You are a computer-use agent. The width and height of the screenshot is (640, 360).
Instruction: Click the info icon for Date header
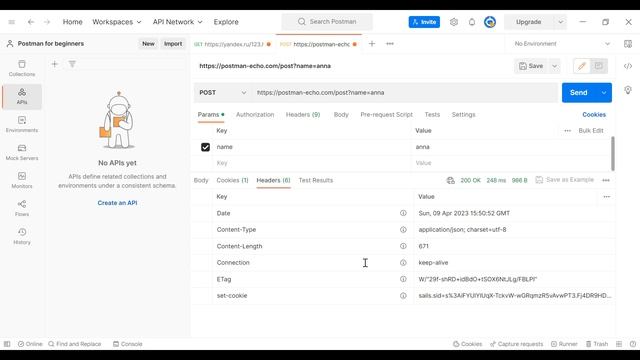pos(403,213)
